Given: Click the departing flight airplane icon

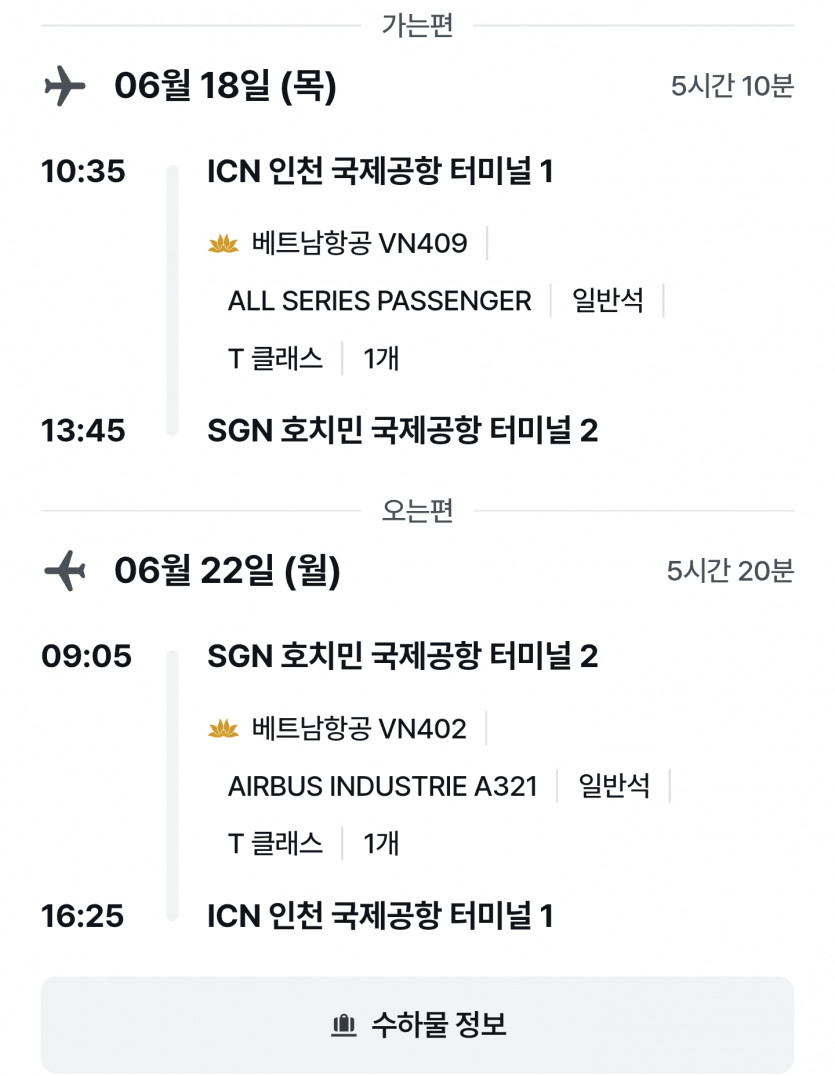Looking at the screenshot, I should coord(65,86).
